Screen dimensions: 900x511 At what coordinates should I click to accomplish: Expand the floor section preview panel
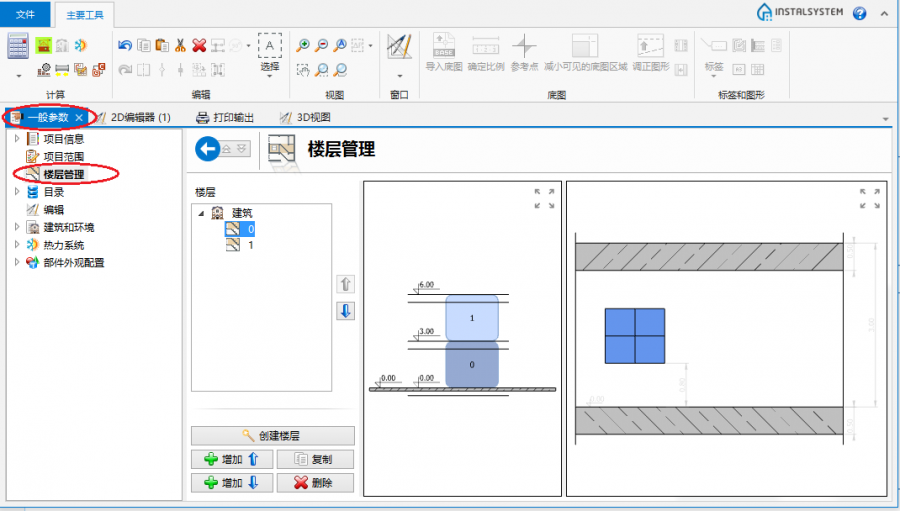[544, 198]
